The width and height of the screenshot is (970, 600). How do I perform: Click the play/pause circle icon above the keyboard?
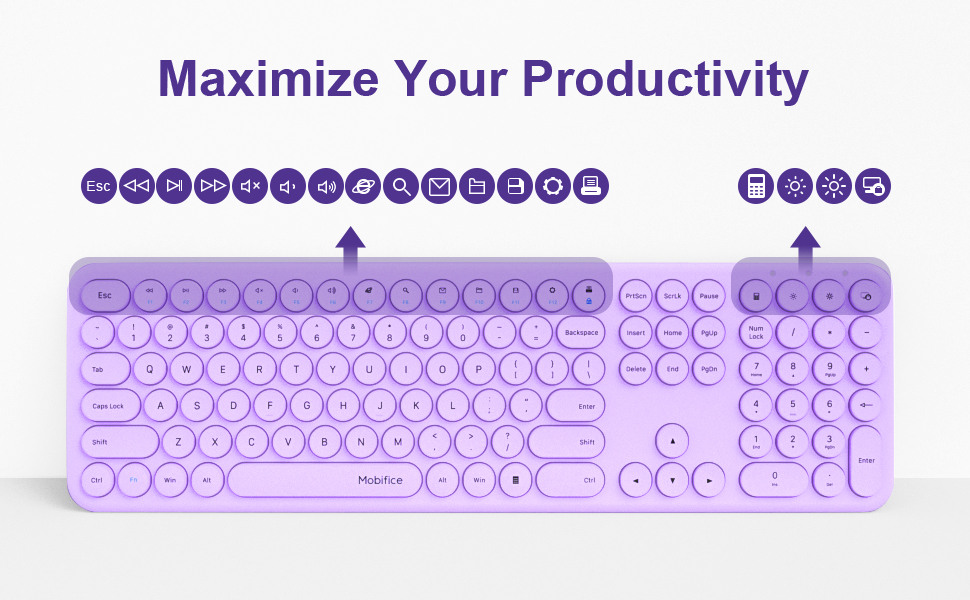(x=175, y=186)
